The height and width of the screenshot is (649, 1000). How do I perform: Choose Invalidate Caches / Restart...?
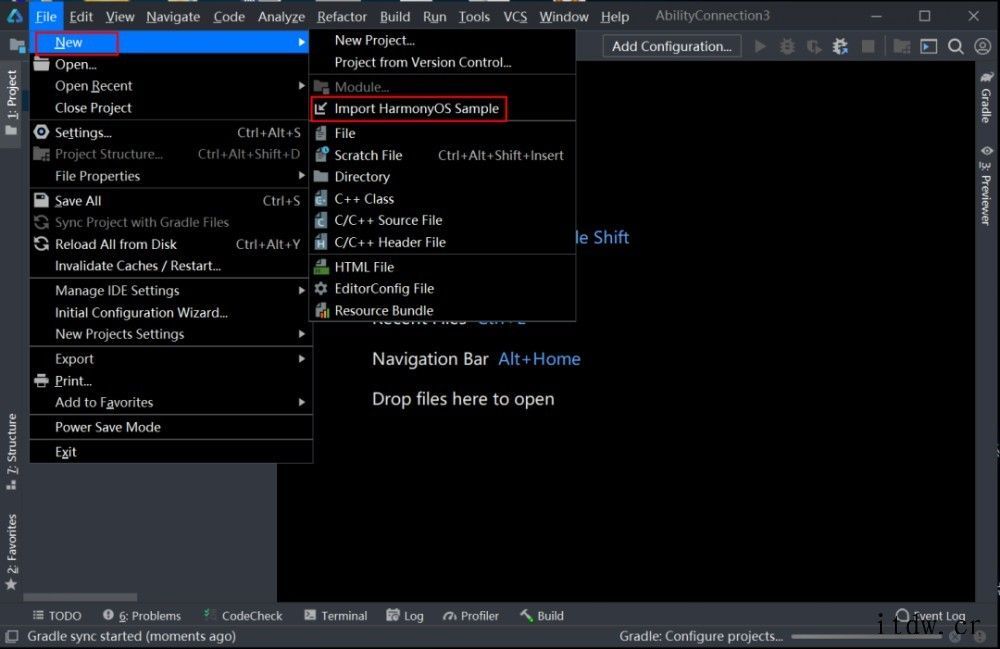click(171, 266)
